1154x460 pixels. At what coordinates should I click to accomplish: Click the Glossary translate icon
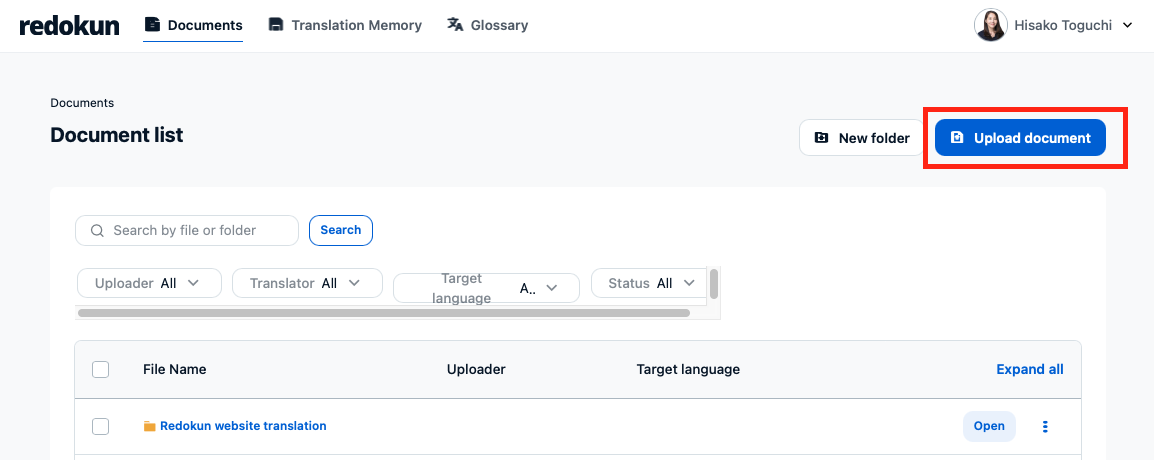(456, 25)
